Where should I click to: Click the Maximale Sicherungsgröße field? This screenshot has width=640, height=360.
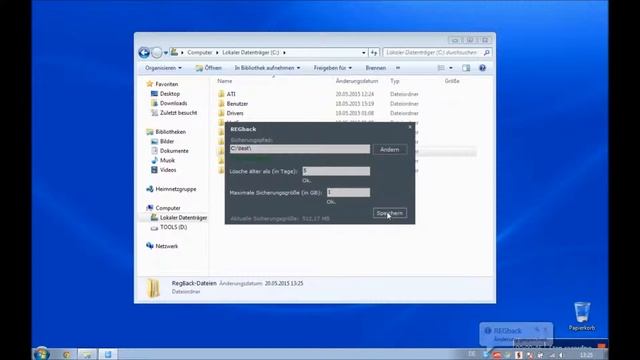click(349, 192)
